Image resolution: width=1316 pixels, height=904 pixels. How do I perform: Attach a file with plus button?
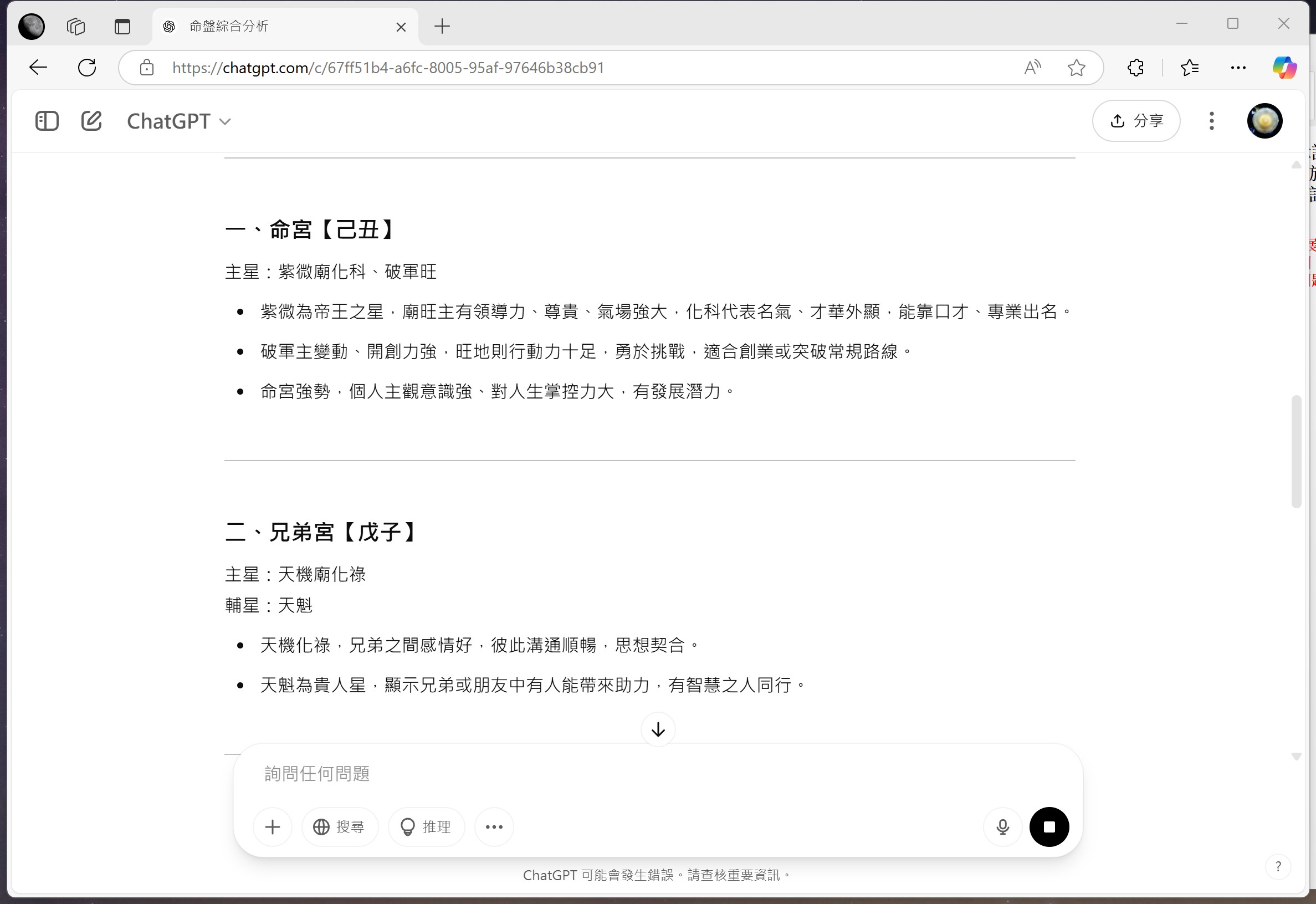click(273, 827)
